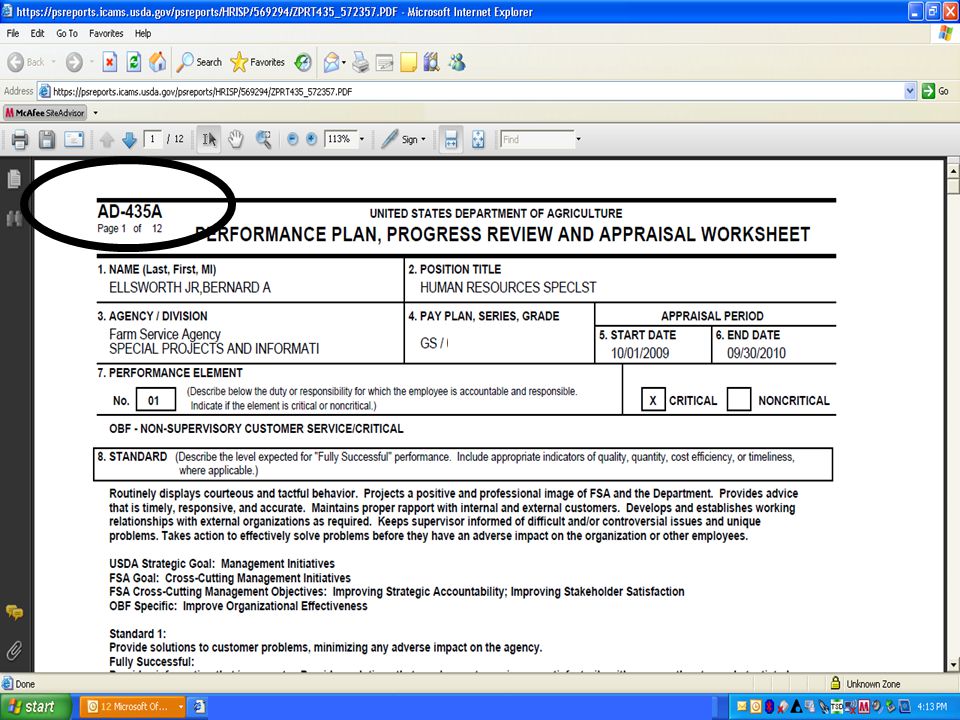This screenshot has height=720, width=960.
Task: Click the red McAfee tray icon
Action: click(x=864, y=707)
